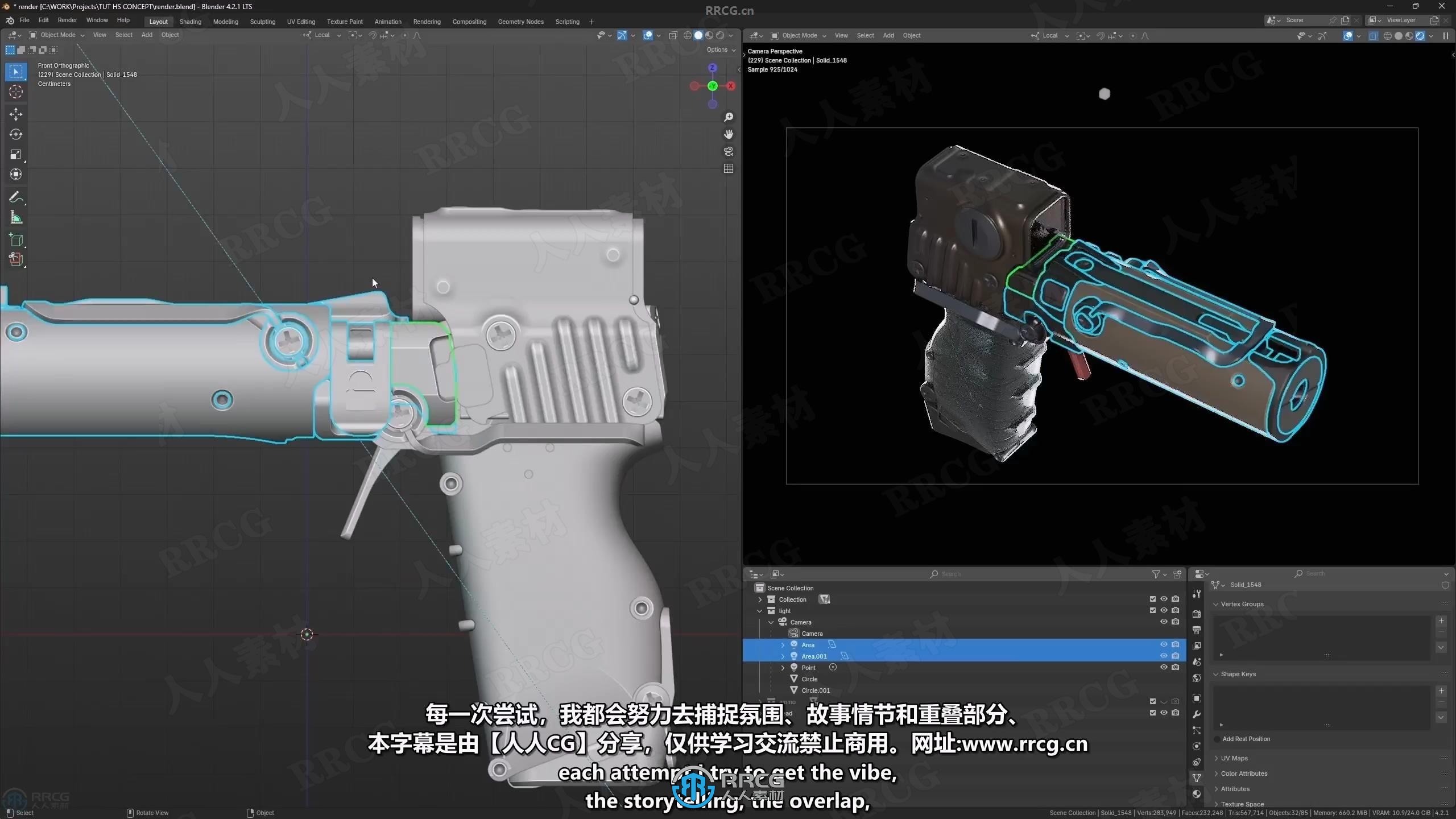Image resolution: width=1456 pixels, height=819 pixels.
Task: Open outliner filter funnel button
Action: tap(1156, 574)
